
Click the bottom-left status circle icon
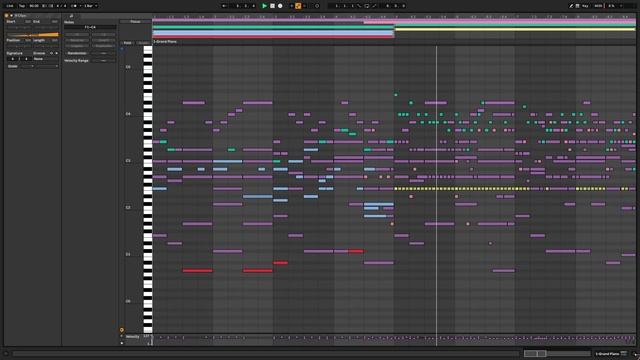[x=6, y=354]
